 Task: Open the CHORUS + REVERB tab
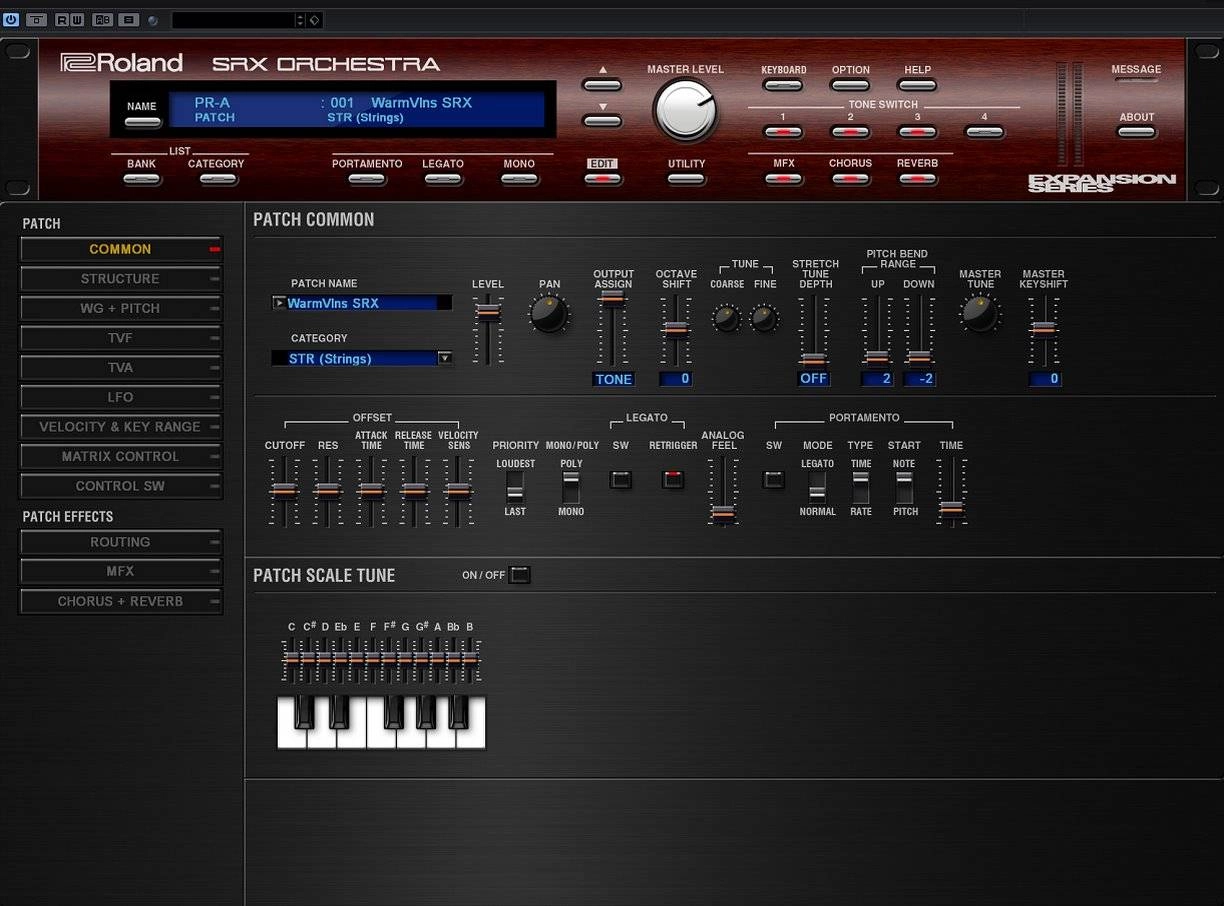point(120,602)
